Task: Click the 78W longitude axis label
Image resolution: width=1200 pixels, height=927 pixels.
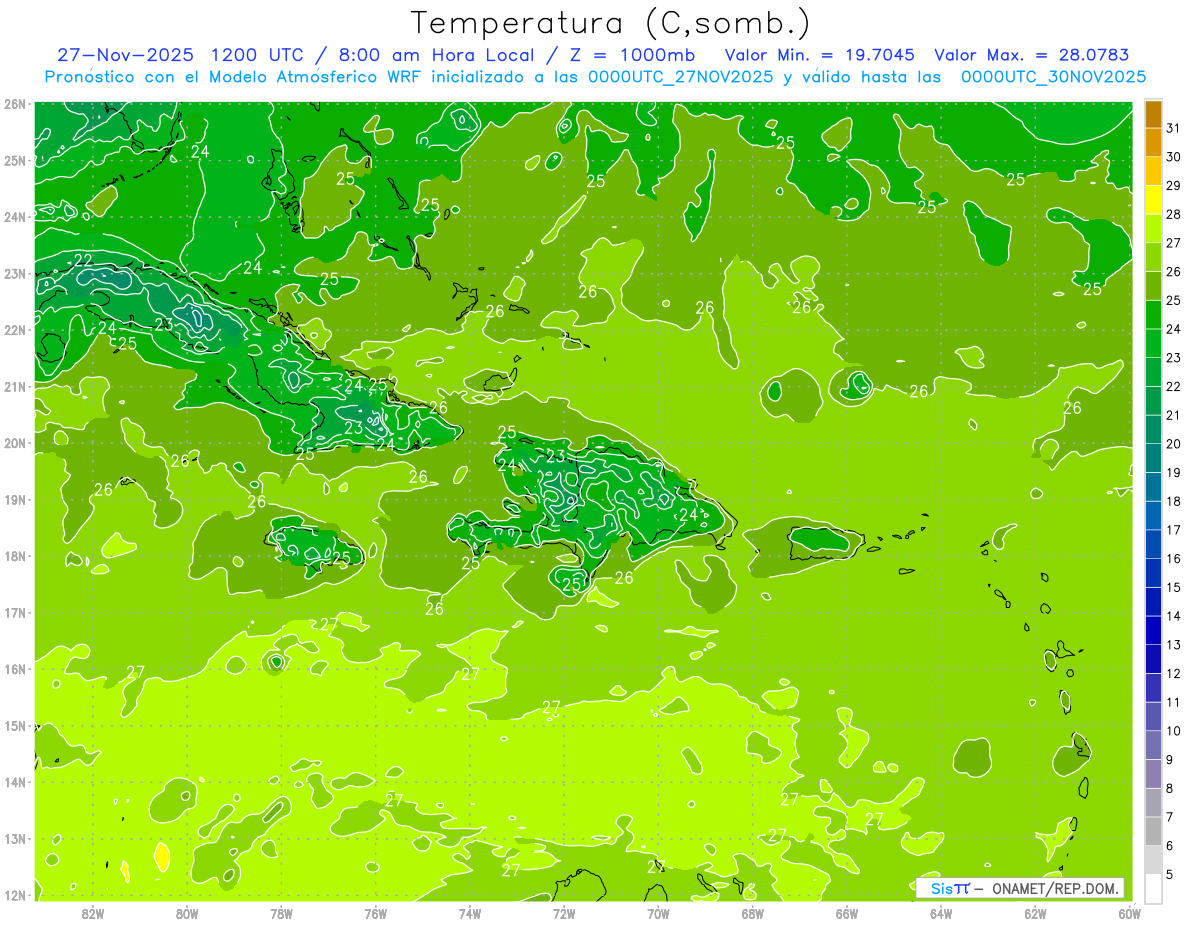Action: coord(281,913)
